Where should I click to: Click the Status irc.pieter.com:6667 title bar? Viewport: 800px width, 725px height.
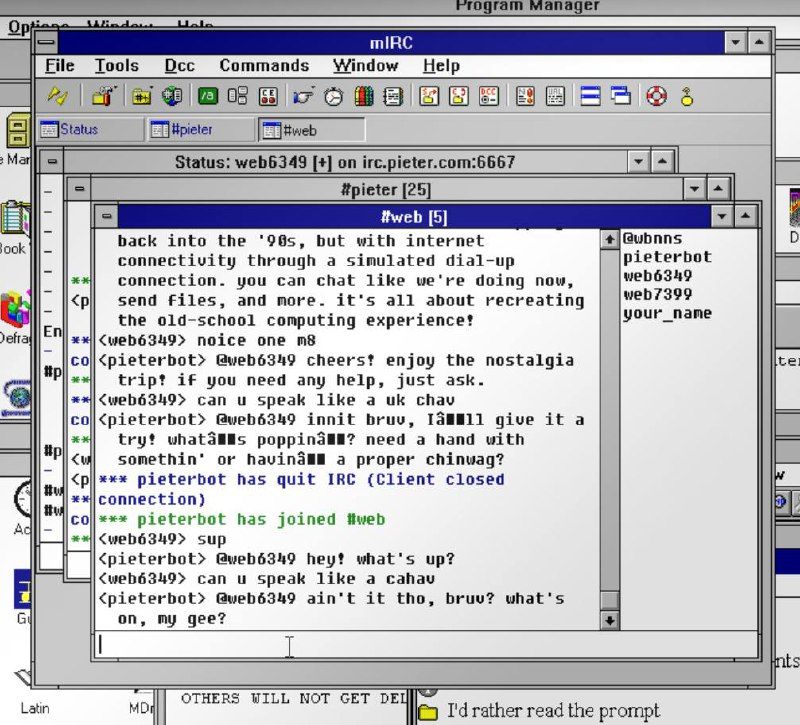[345, 162]
